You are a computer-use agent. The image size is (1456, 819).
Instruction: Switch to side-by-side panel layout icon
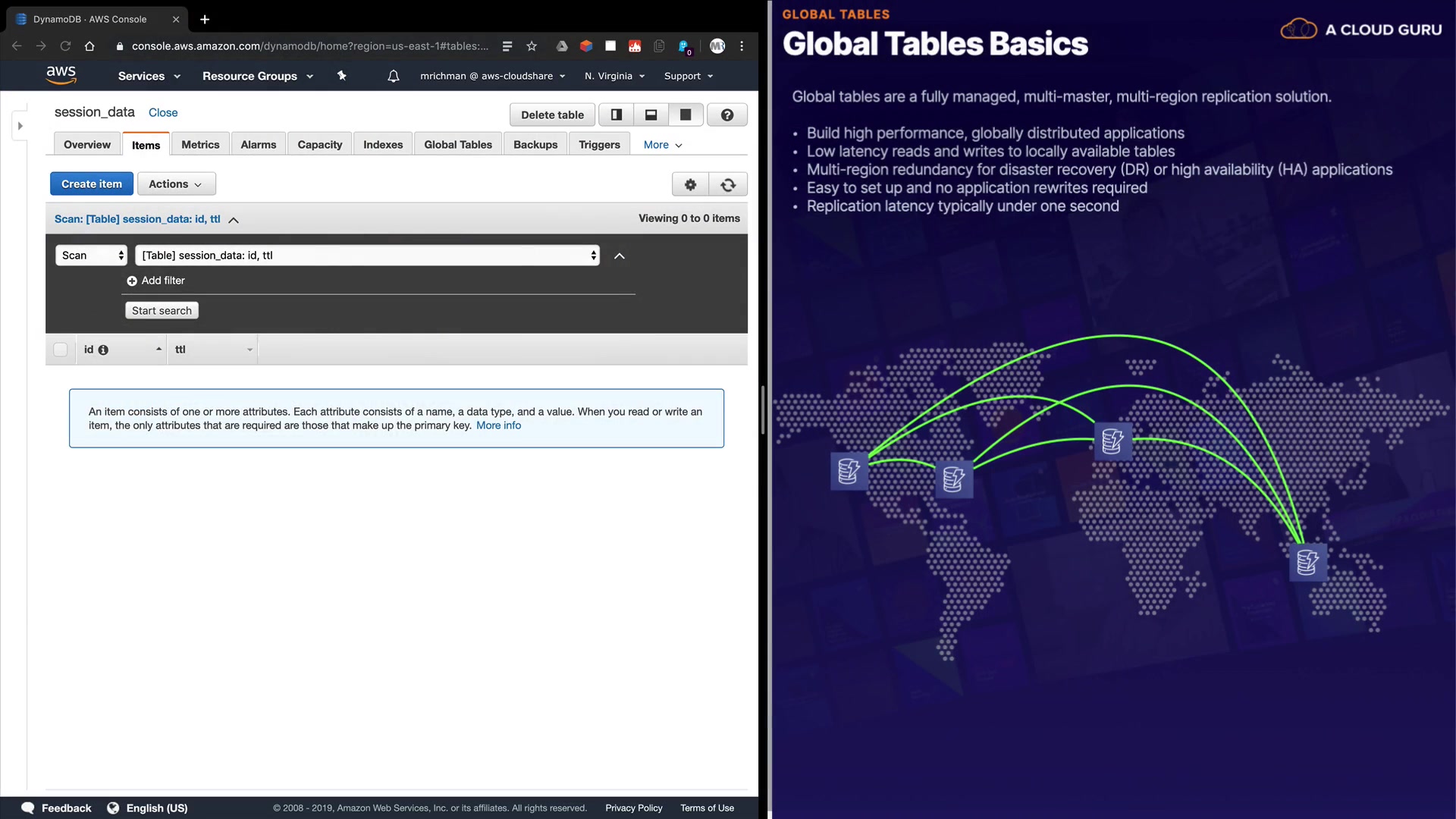(x=617, y=115)
